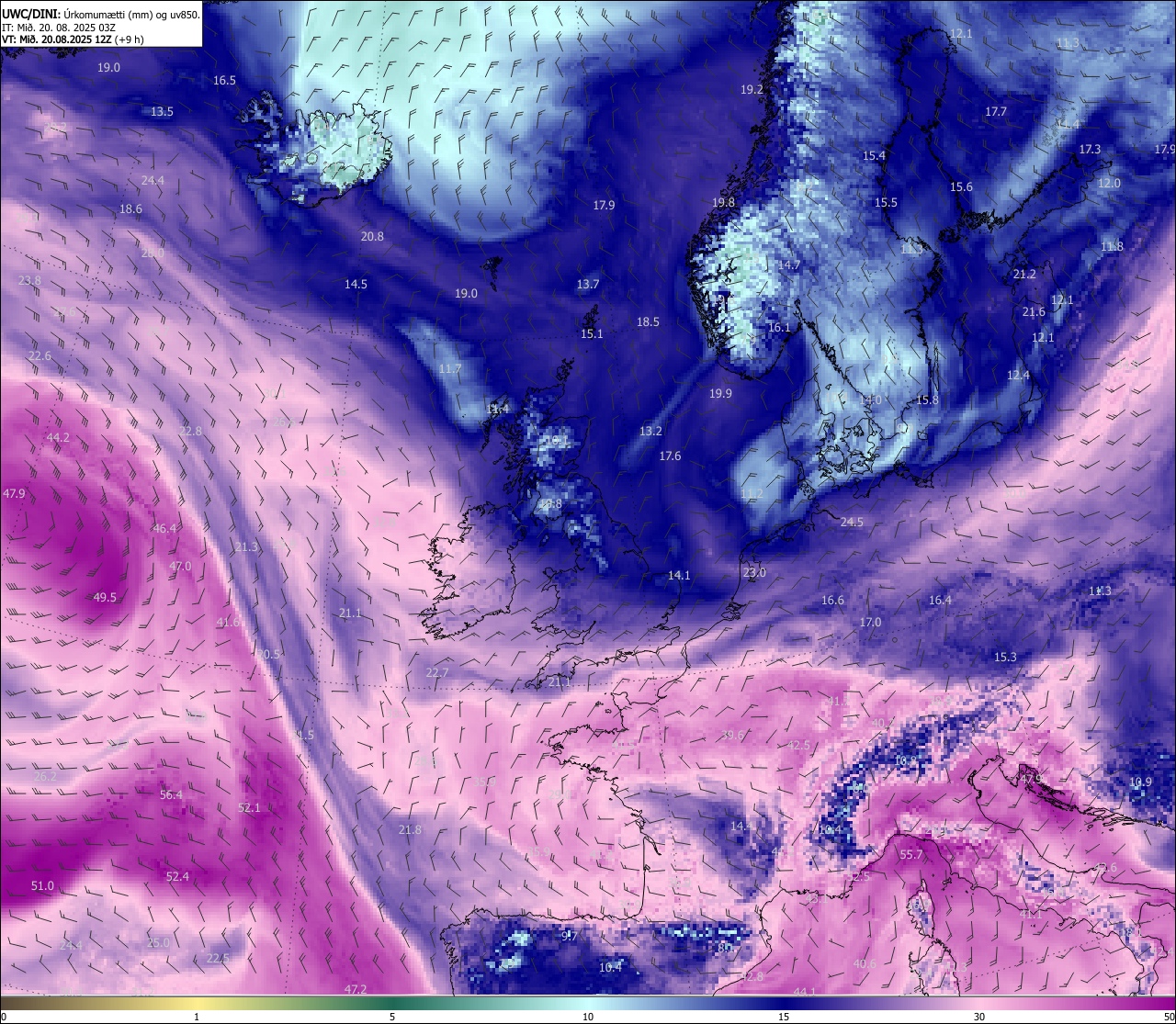
Task: Click the 21.6 value label
Action: pyautogui.click(x=1034, y=312)
